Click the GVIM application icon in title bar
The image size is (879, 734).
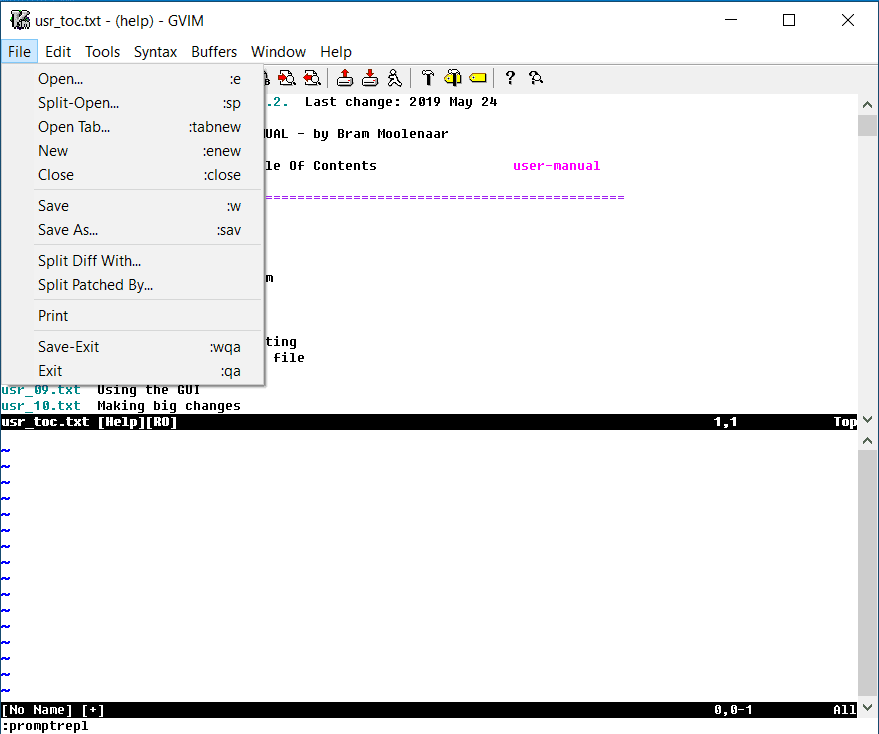click(x=20, y=21)
